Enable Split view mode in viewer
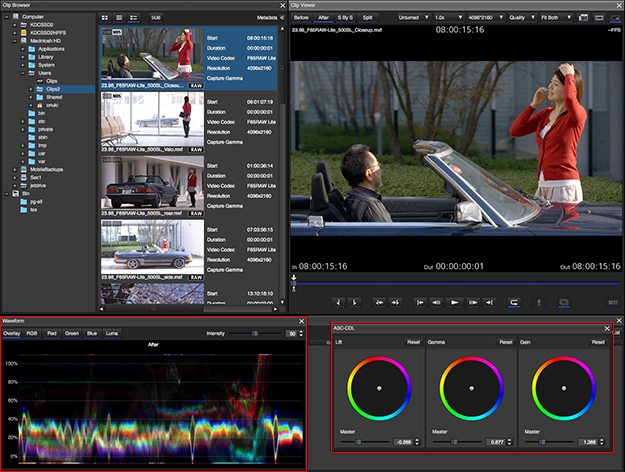The width and height of the screenshot is (625, 472). coord(368,17)
